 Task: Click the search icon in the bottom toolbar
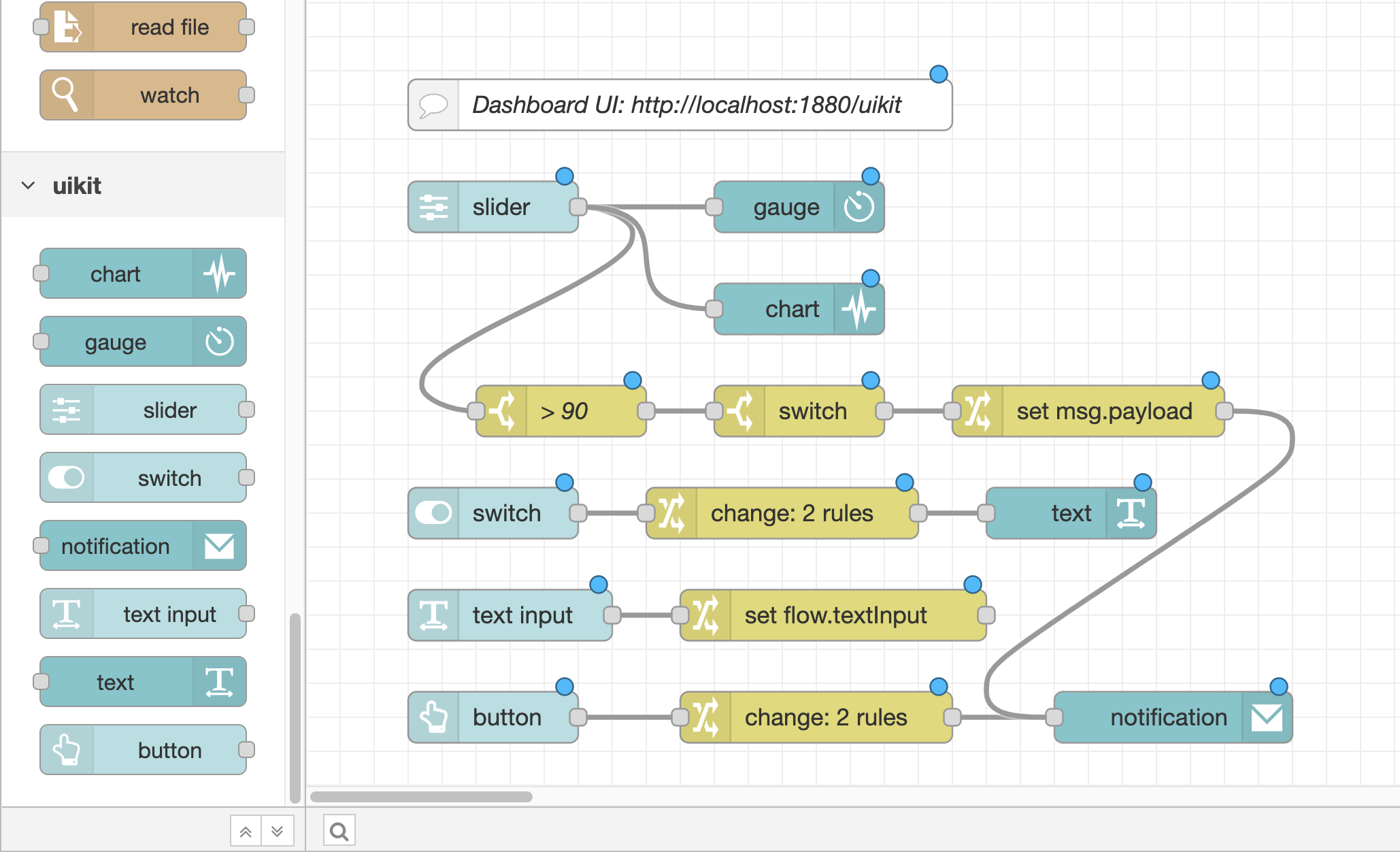[x=338, y=830]
